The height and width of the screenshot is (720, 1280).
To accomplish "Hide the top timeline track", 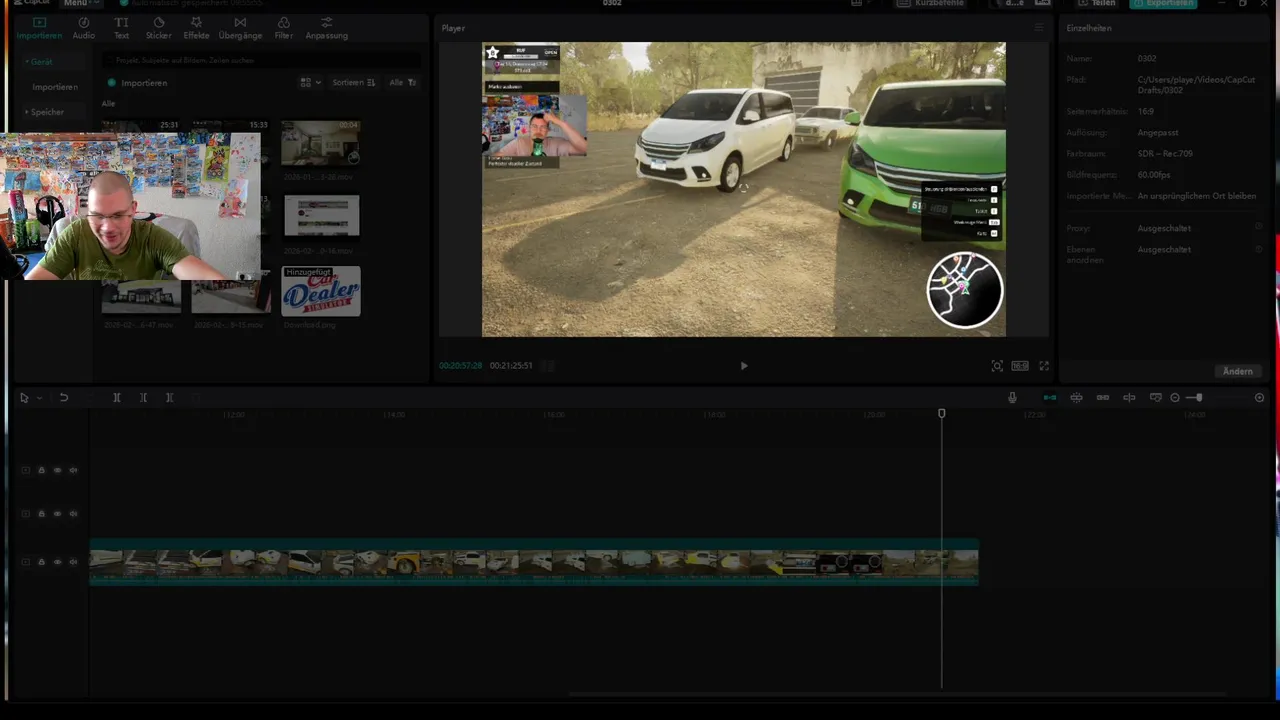I will 57,470.
